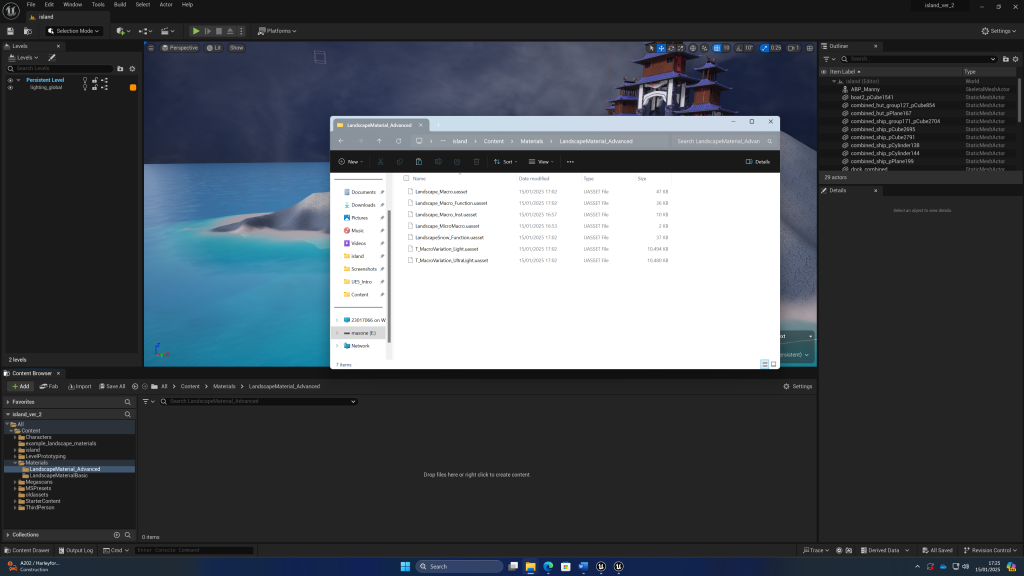Activate the Scale transform gizmo

680,48
